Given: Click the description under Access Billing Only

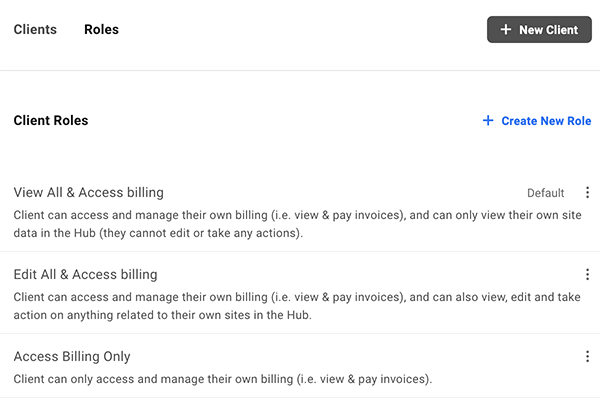Looking at the screenshot, I should pos(222,379).
